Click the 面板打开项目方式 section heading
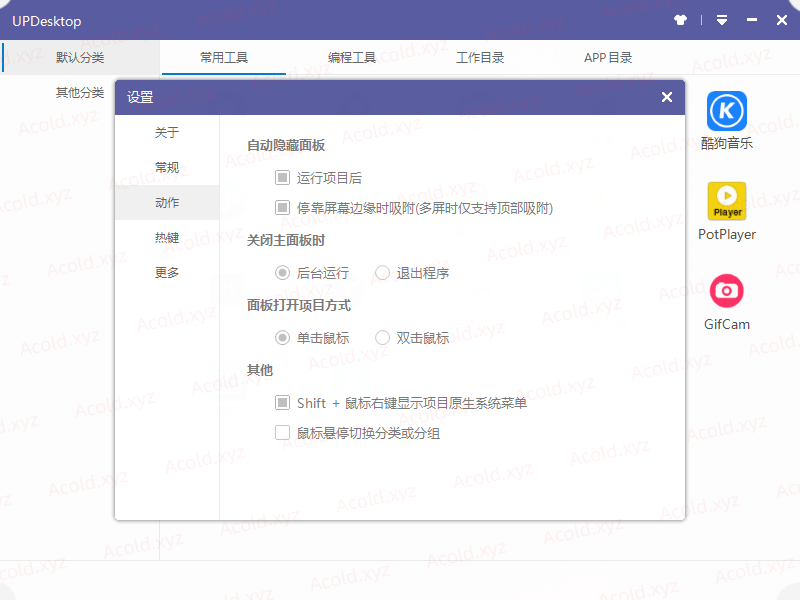800x600 pixels. (299, 305)
